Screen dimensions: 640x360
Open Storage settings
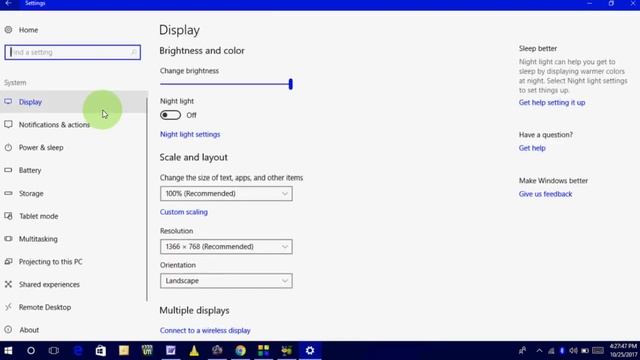point(31,193)
